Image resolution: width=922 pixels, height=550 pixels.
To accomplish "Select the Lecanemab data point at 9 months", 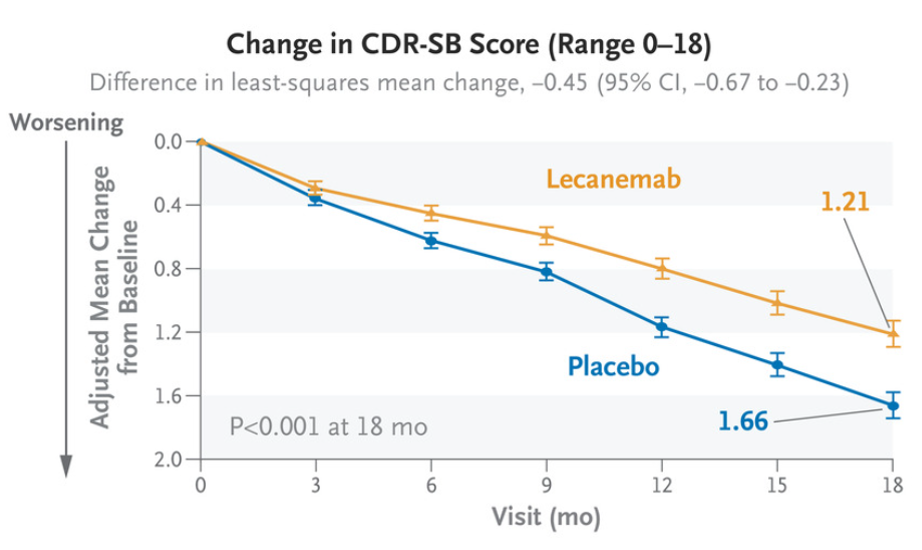I will (546, 235).
